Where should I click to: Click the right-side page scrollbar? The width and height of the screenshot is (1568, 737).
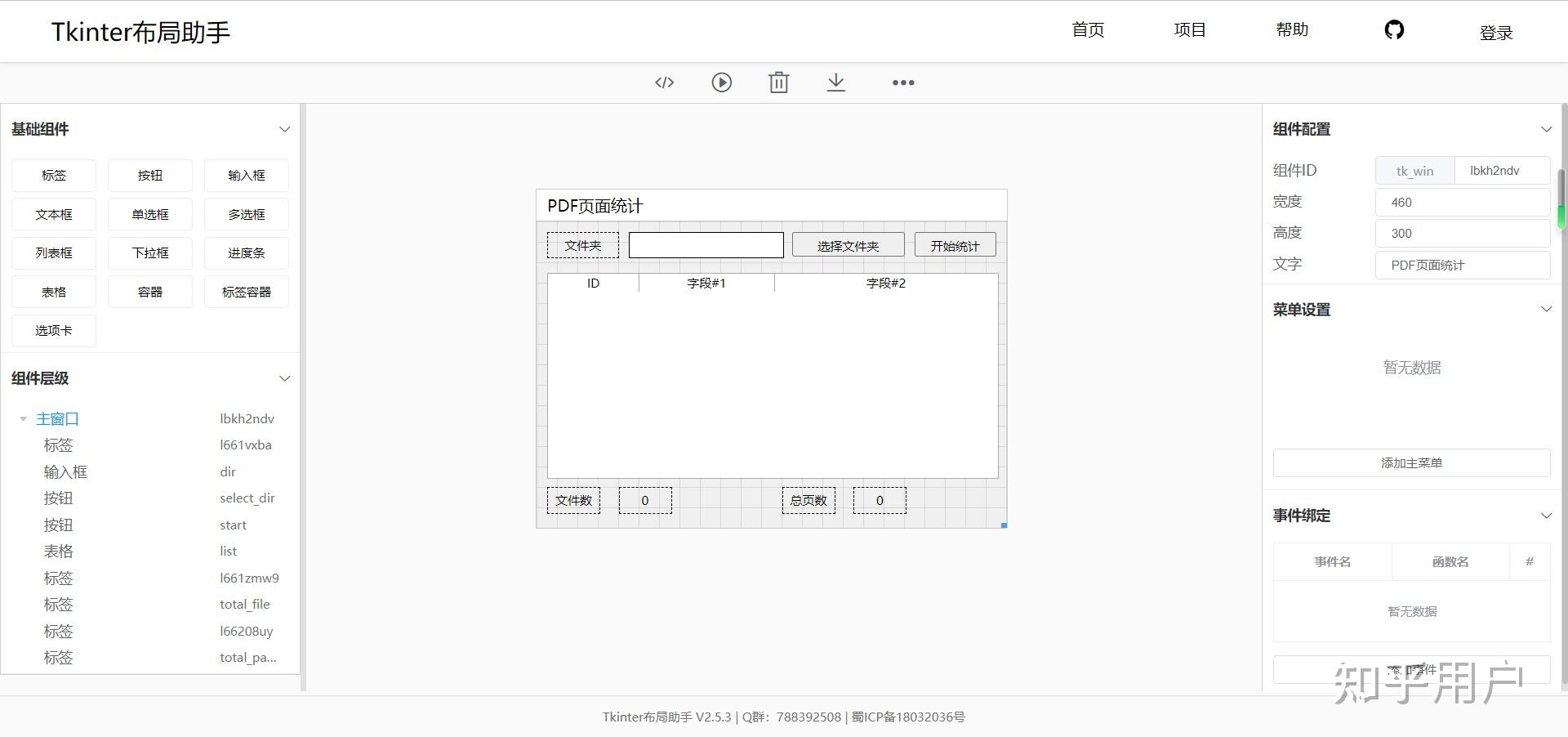pyautogui.click(x=1561, y=198)
